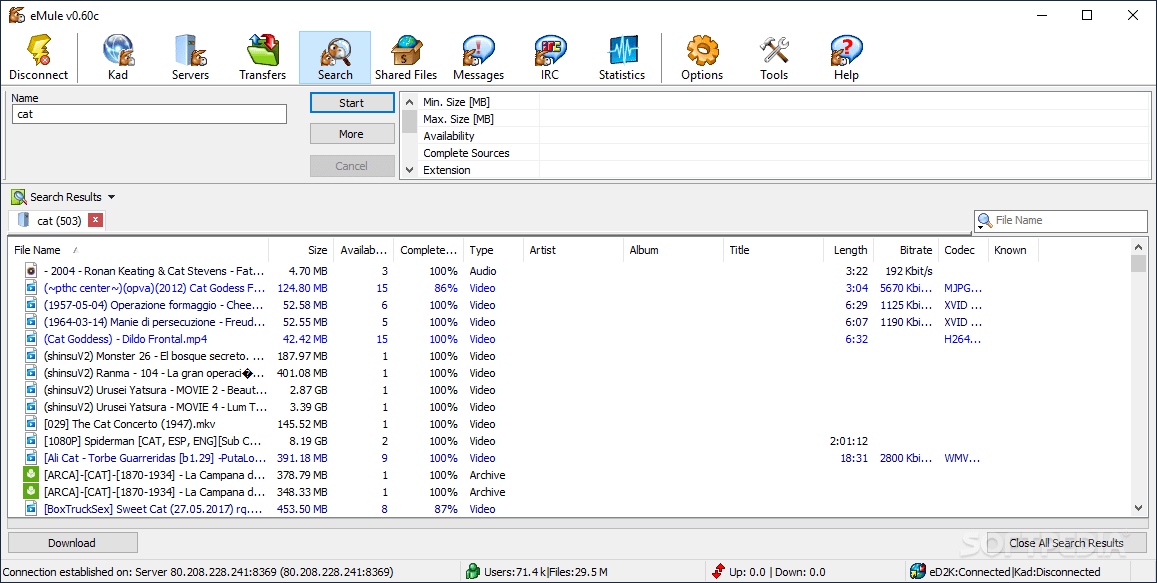Click the video icon beside The Cat Concerto
The image size is (1157, 583).
(x=31, y=424)
